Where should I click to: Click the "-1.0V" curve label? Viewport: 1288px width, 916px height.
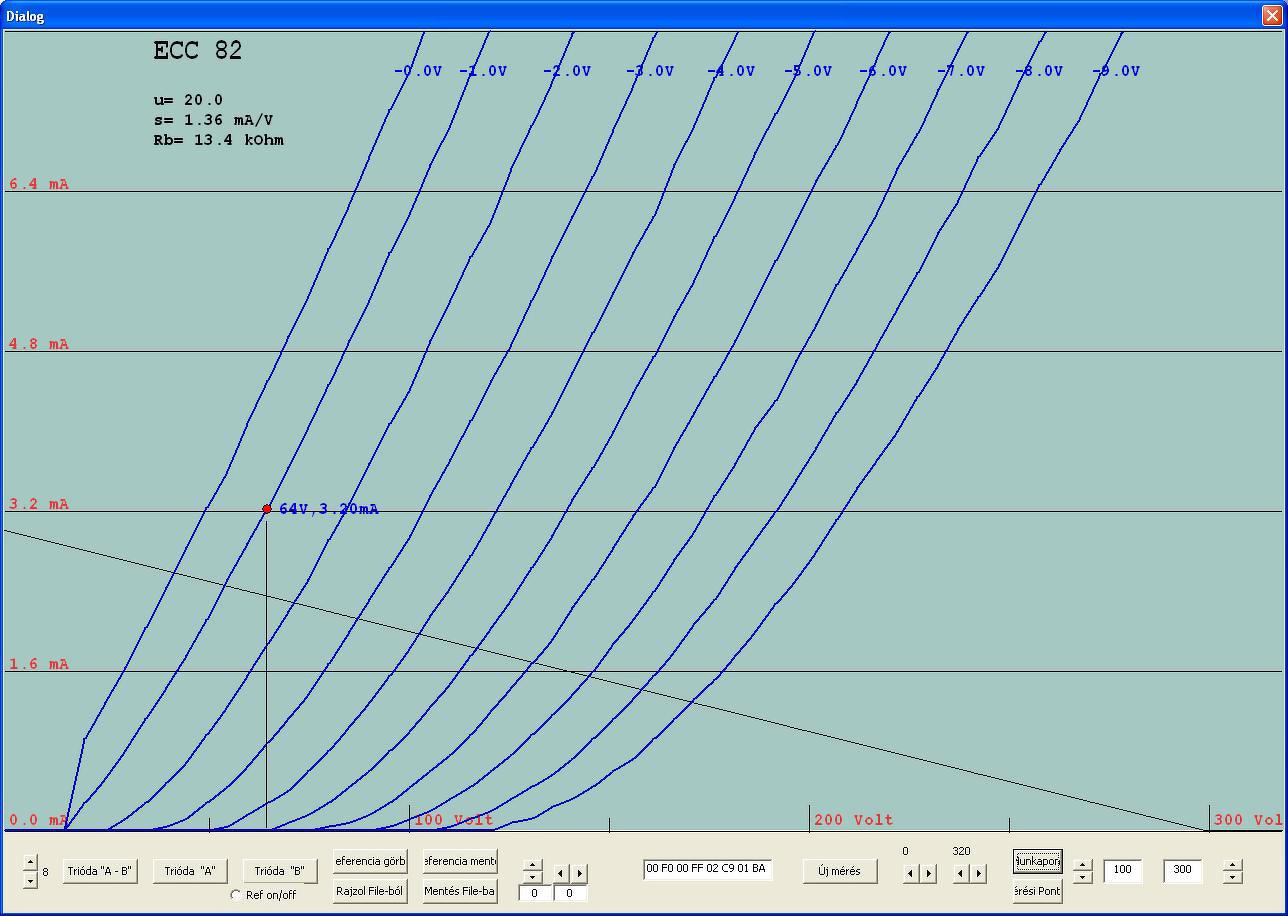(483, 71)
